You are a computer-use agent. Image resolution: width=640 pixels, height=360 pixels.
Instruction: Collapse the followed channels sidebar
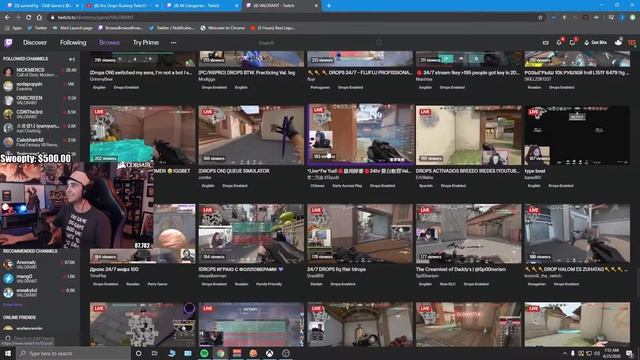tap(72, 59)
